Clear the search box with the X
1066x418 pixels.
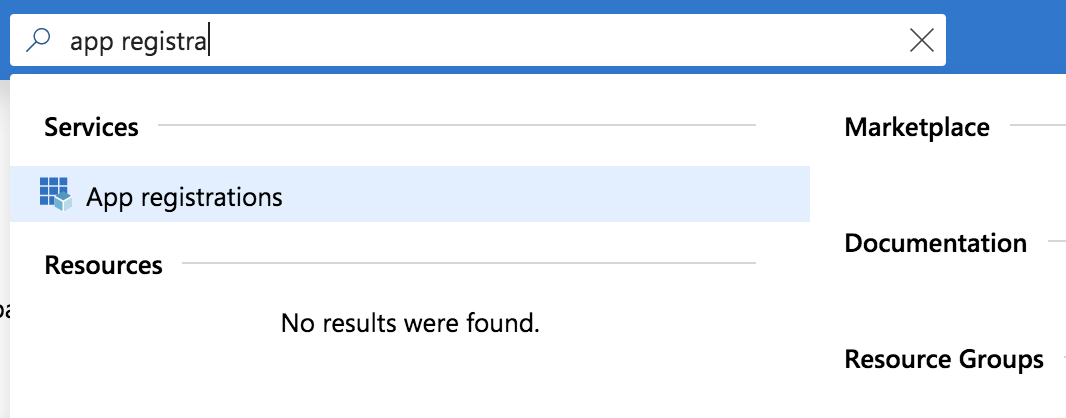click(921, 40)
